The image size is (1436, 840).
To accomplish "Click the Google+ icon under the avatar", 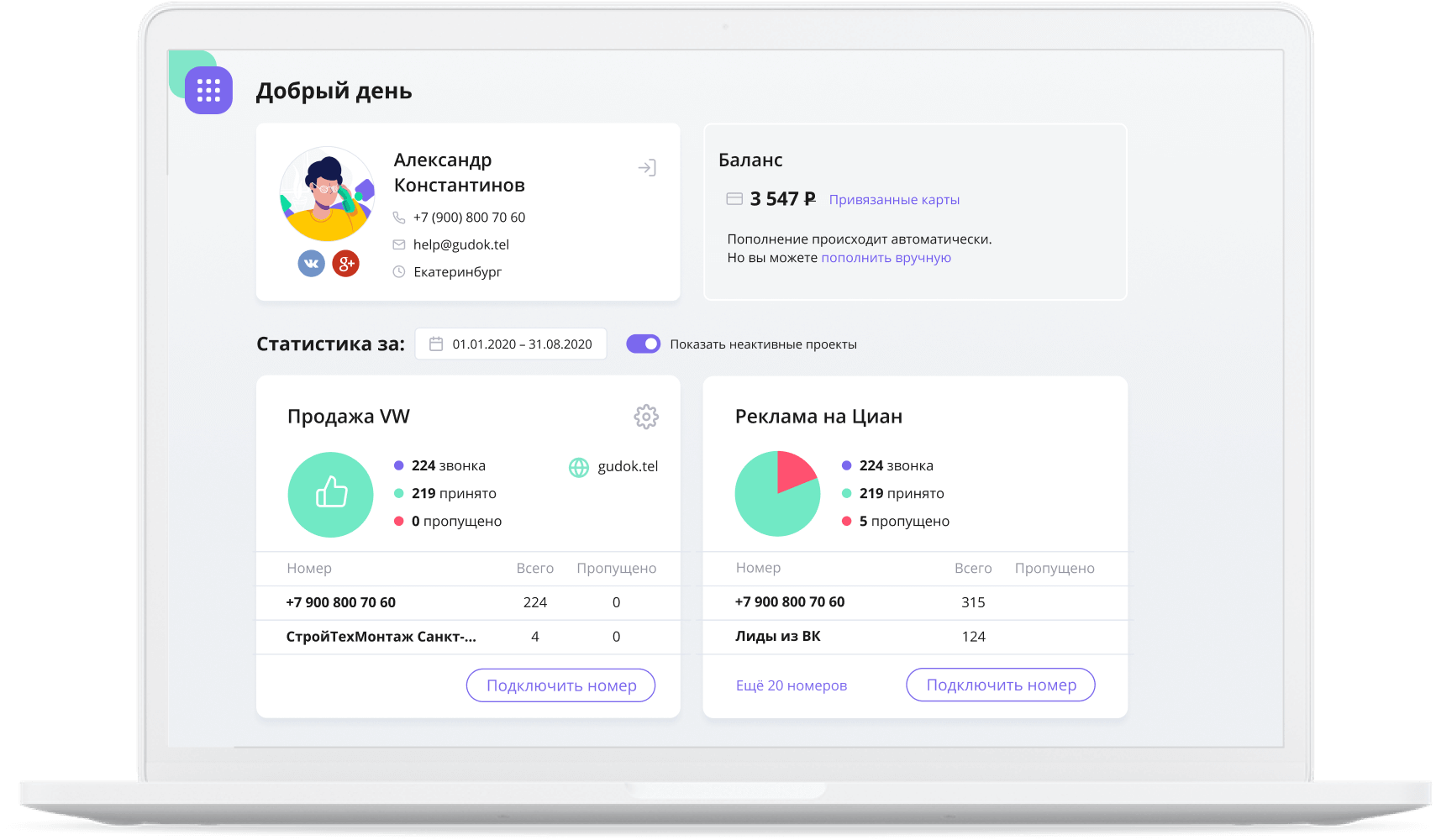I will [x=346, y=263].
